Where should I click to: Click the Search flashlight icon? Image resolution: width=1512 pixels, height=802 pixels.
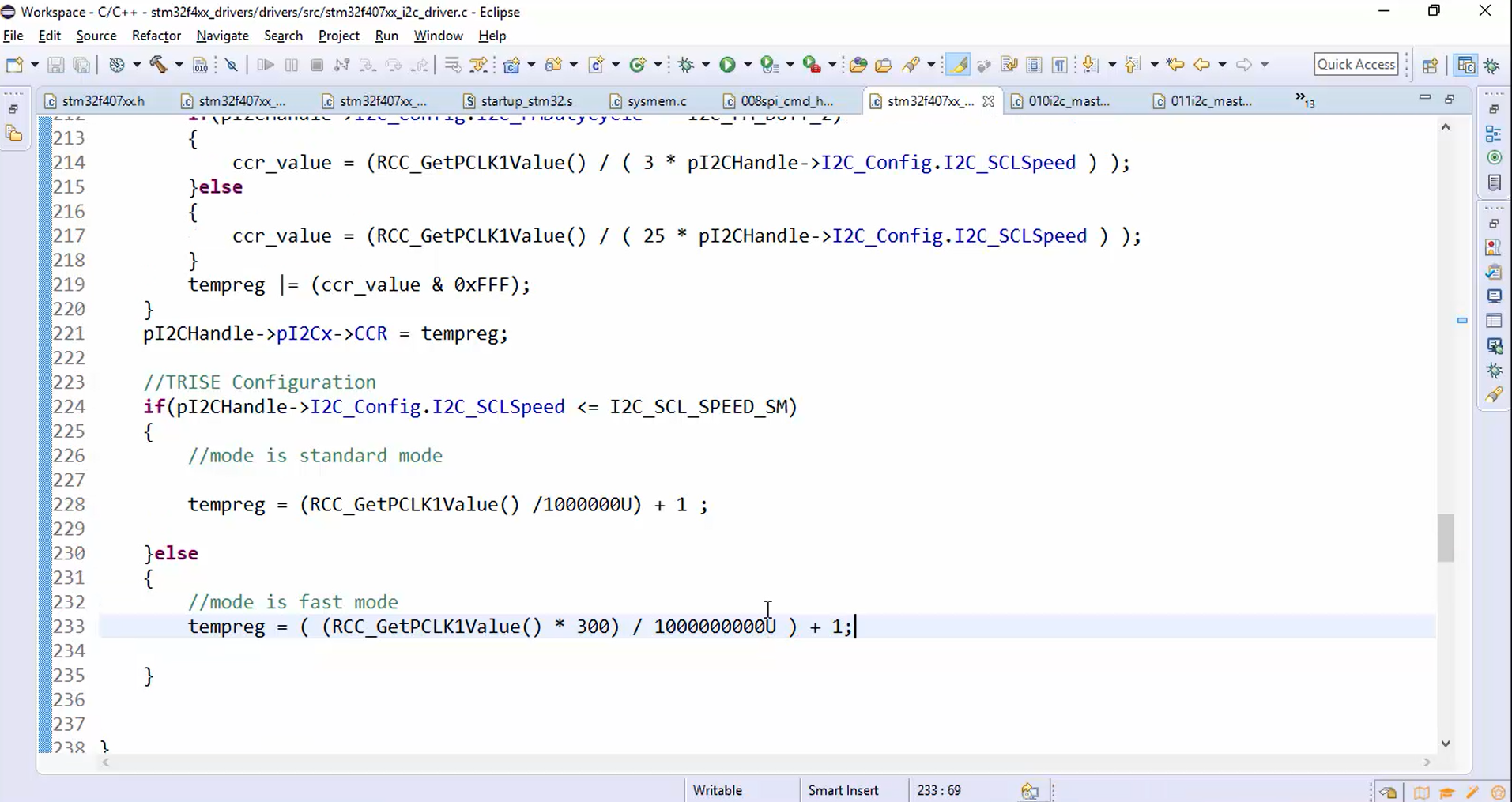coord(911,65)
